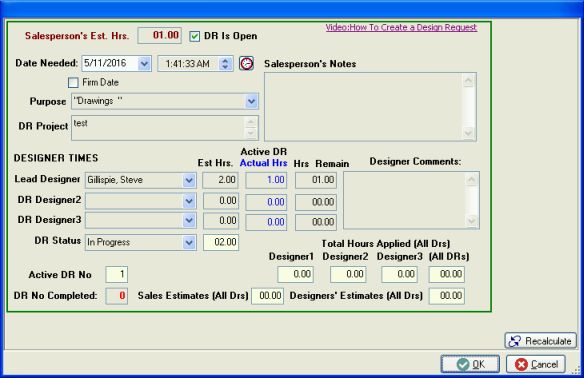Viewport: 584px width, 378px height.
Task: Click the DR Designer2 Hrs Remain field
Action: (x=316, y=202)
